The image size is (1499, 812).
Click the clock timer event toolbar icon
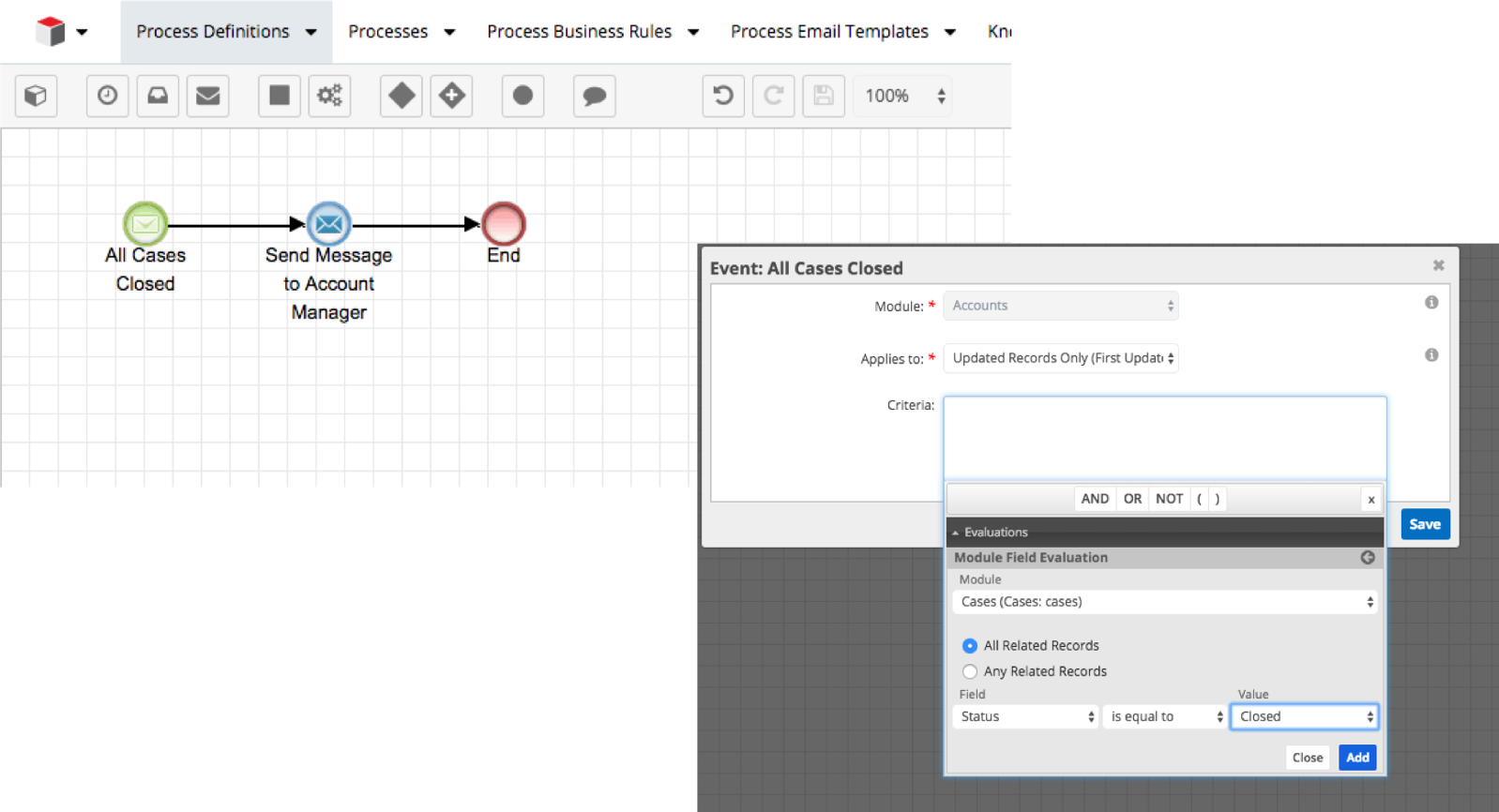[108, 96]
